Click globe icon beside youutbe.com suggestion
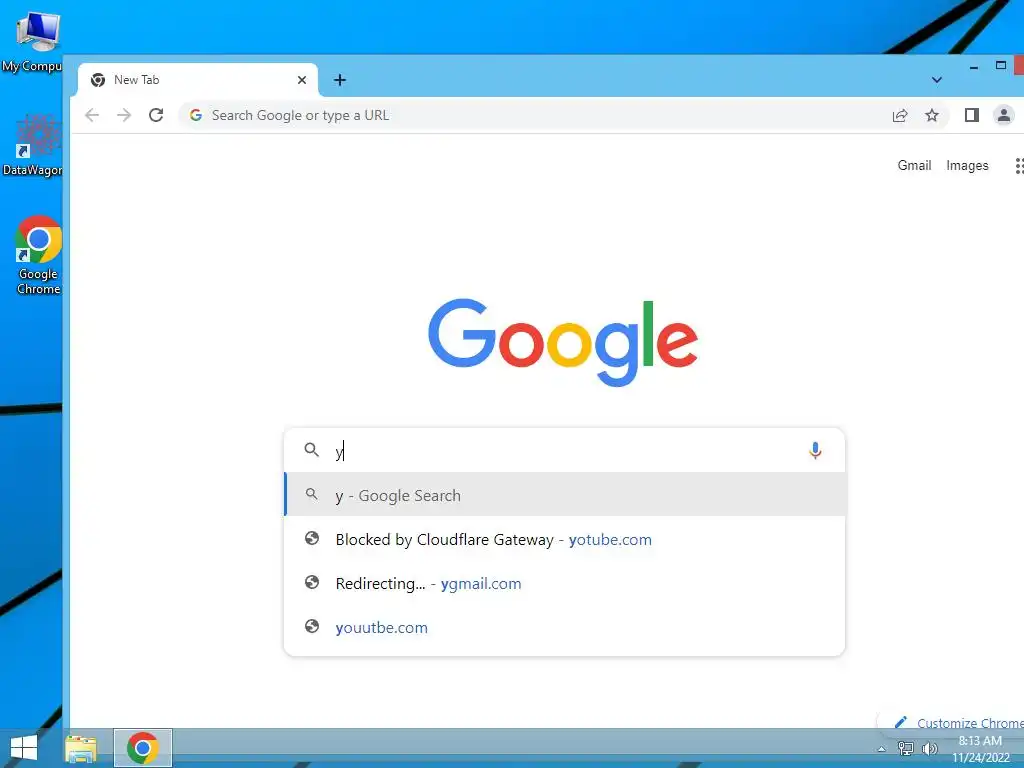The width and height of the screenshot is (1024, 768). click(x=312, y=626)
